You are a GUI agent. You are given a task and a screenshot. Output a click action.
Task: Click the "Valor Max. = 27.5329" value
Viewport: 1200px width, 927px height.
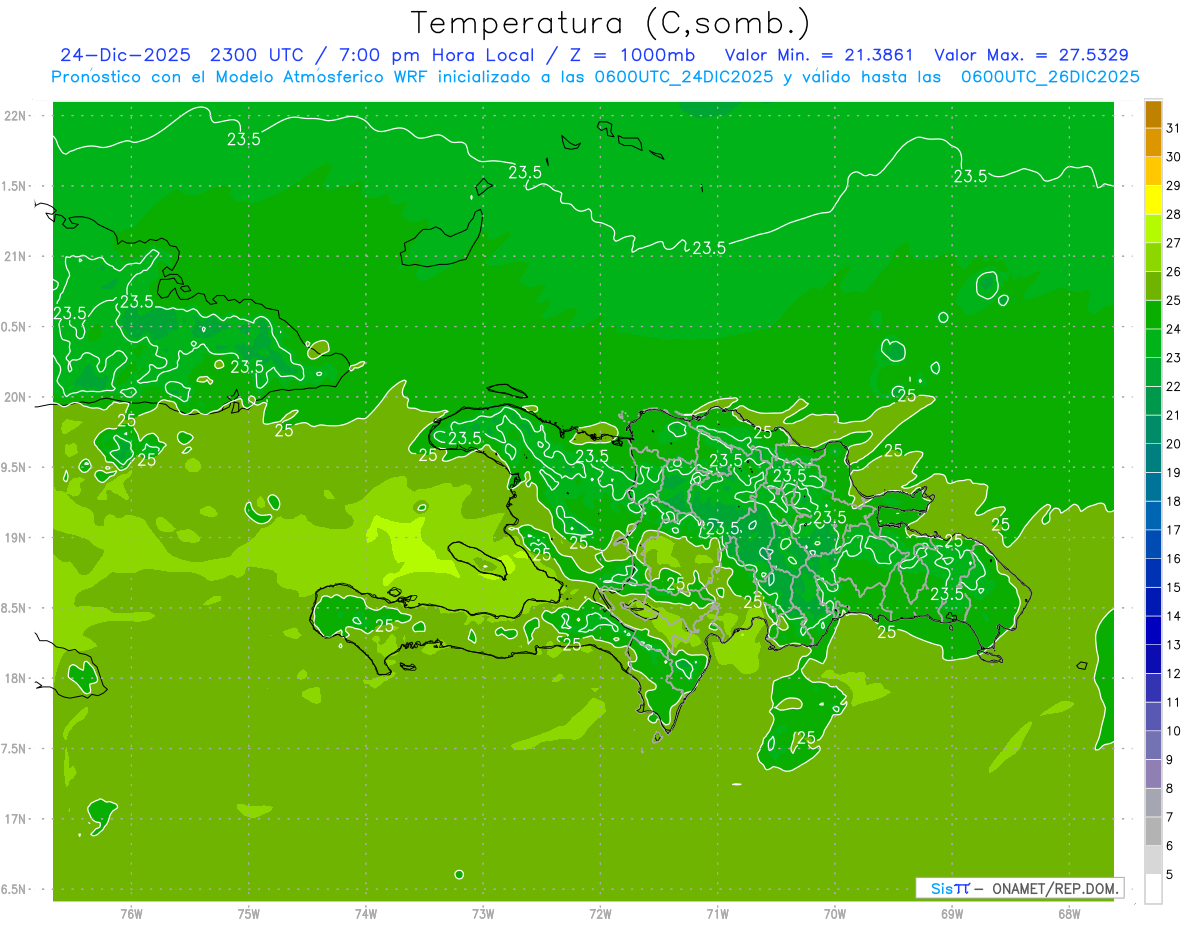[x=1031, y=55]
